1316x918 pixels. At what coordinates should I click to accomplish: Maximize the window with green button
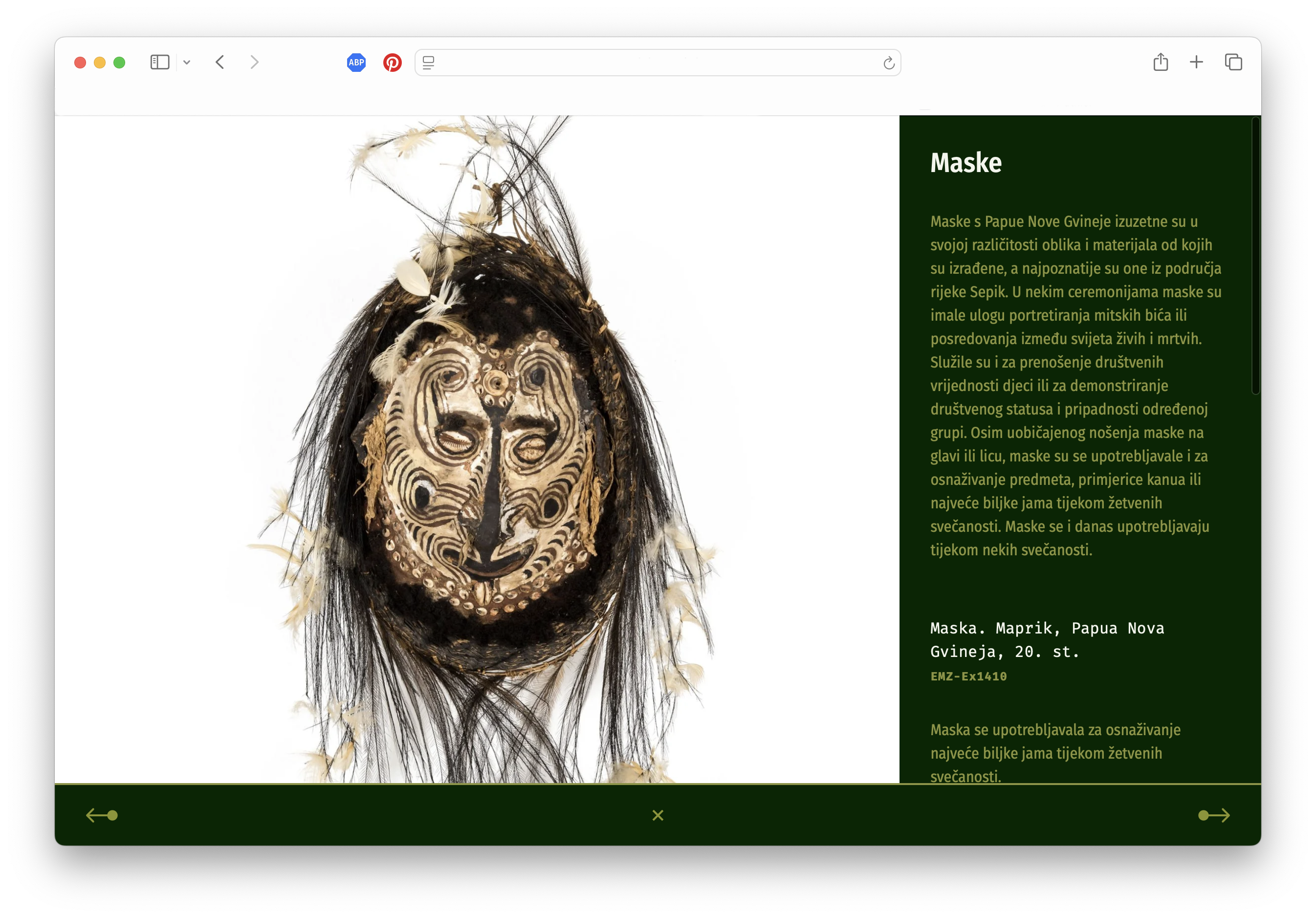(119, 63)
